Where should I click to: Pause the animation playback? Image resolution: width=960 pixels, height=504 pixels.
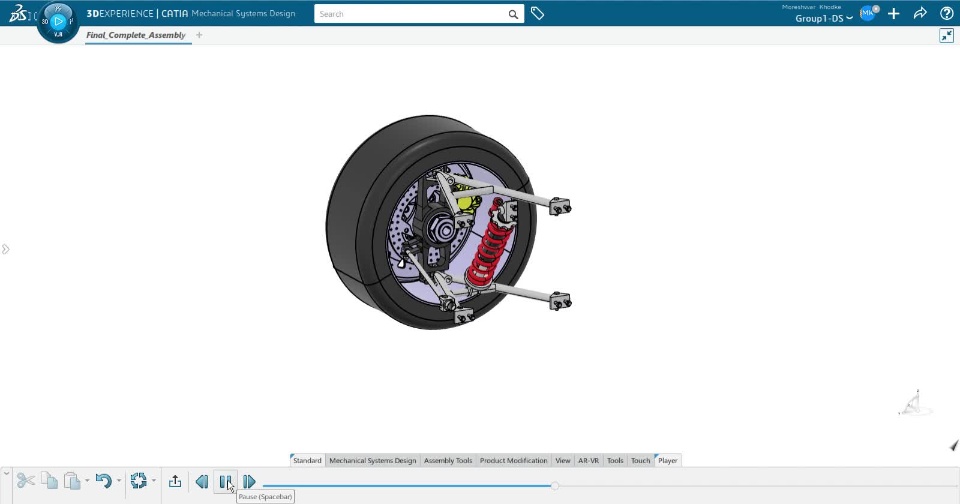[225, 482]
